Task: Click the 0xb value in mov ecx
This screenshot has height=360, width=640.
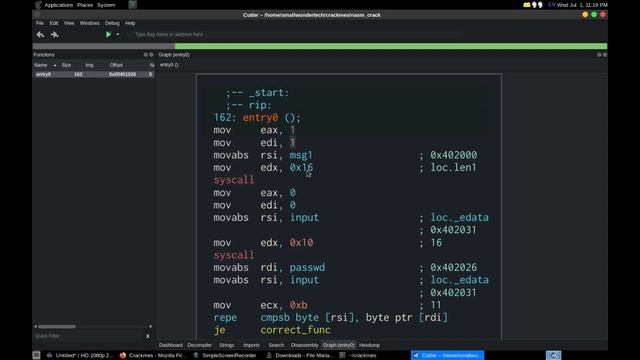Action: (x=298, y=305)
